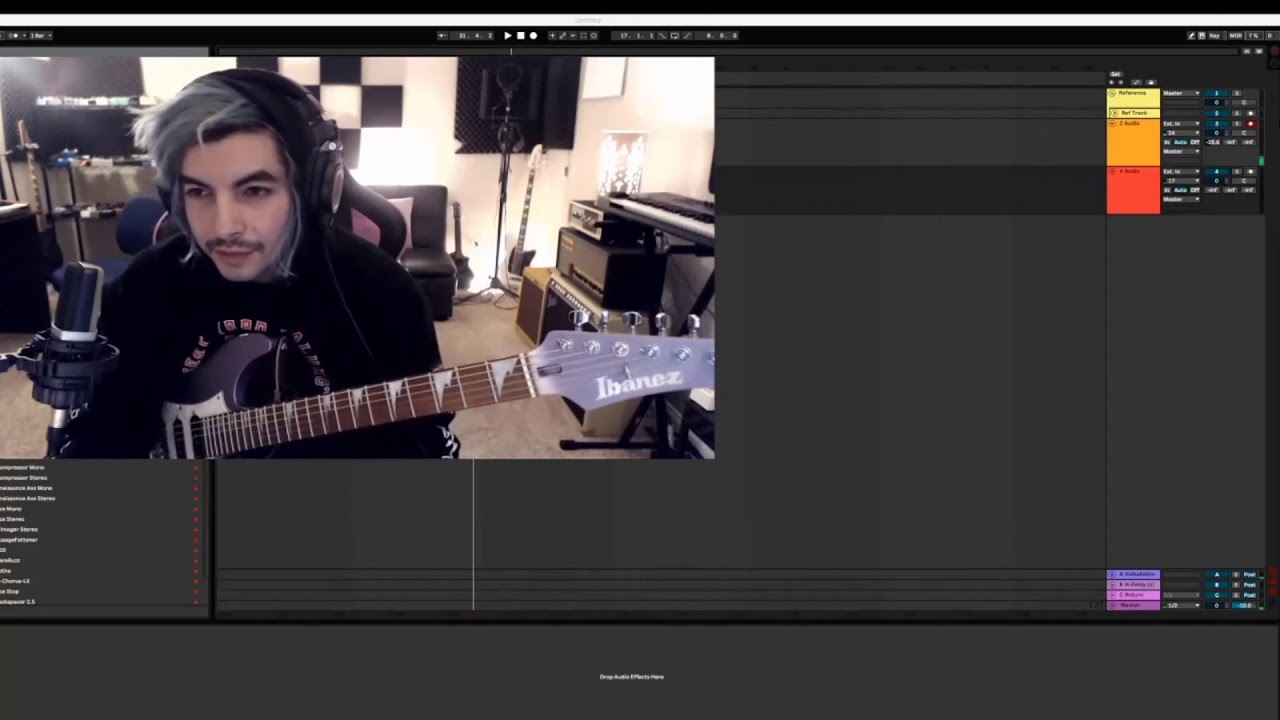1280x720 pixels.
Task: Open 2 Audio input channel 24 dropdown
Action: click(1182, 133)
